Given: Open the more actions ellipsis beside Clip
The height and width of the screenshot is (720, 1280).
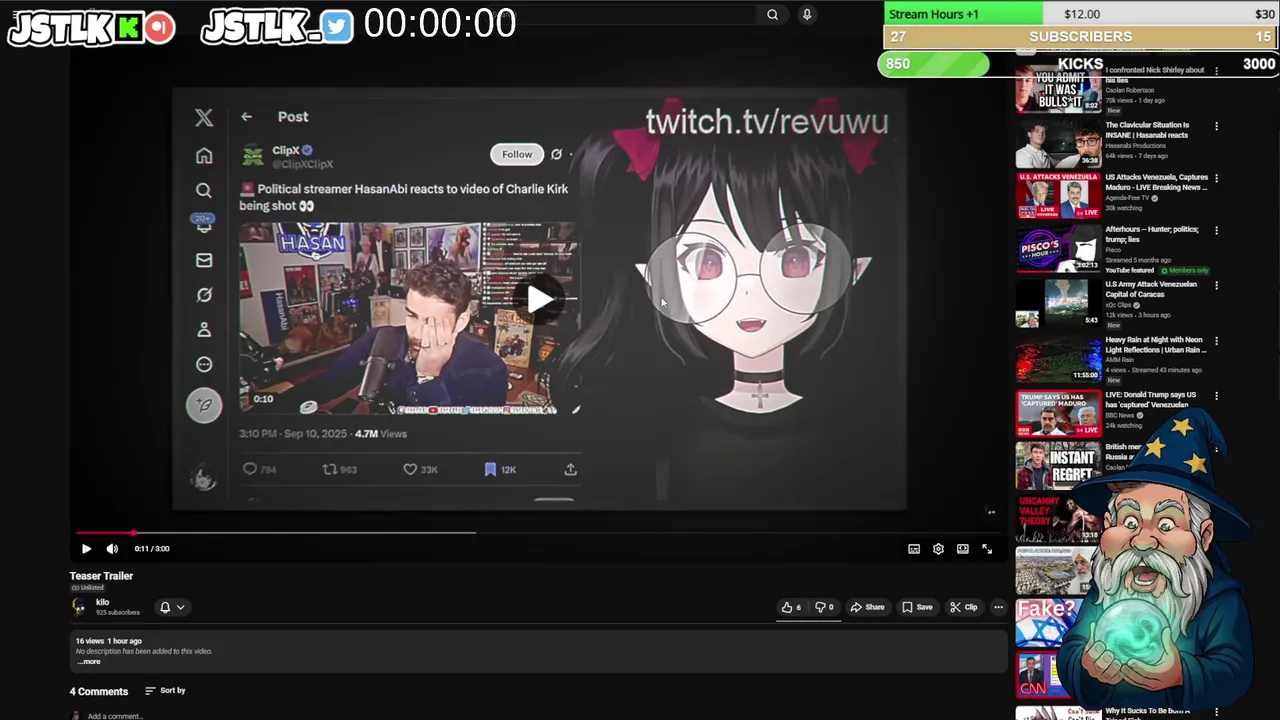Looking at the screenshot, I should point(998,607).
